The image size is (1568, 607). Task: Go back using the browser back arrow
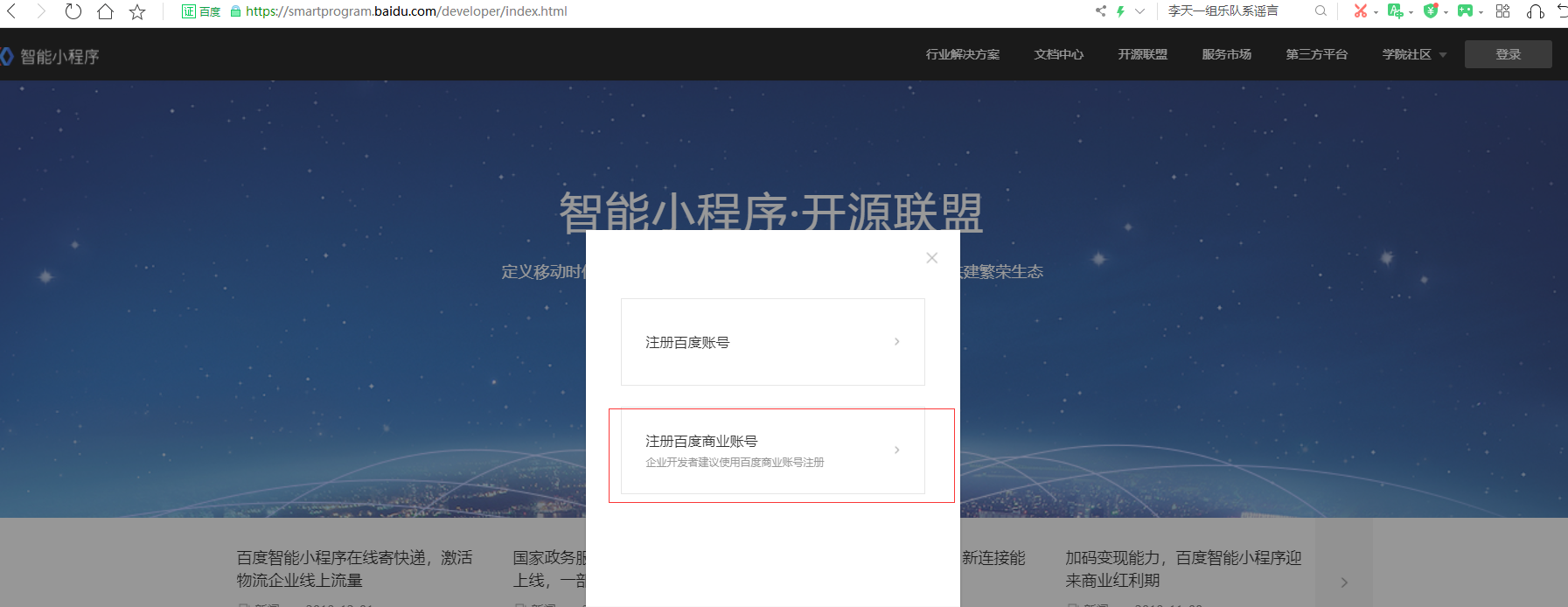(x=11, y=11)
